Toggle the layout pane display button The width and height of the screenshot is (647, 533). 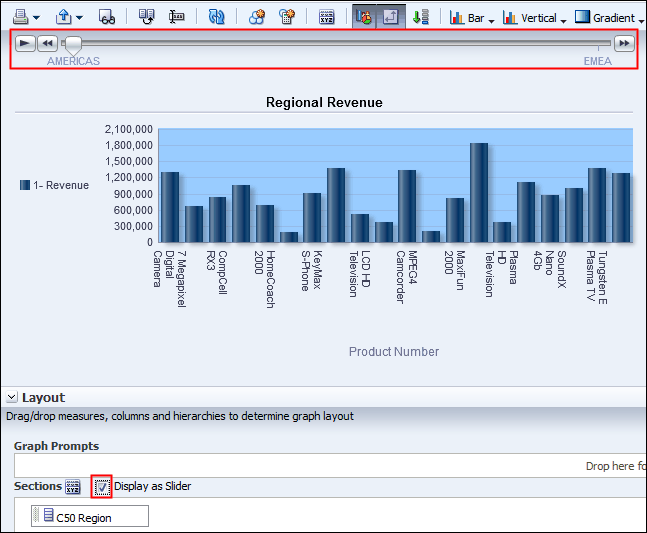[x=391, y=17]
